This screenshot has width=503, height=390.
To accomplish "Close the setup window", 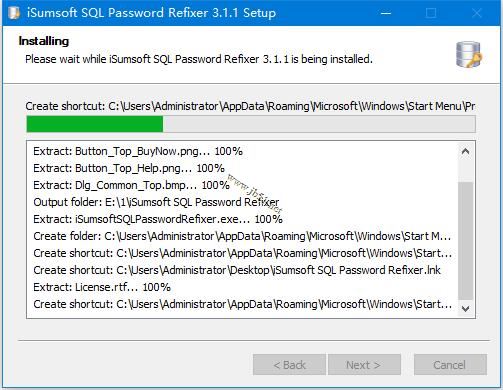I will pos(477,13).
